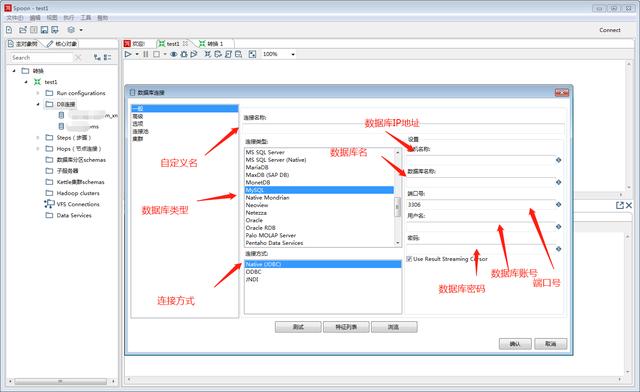Click the Explore database toolbar icon
The width and height of the screenshot is (640, 392).
coord(238,54)
